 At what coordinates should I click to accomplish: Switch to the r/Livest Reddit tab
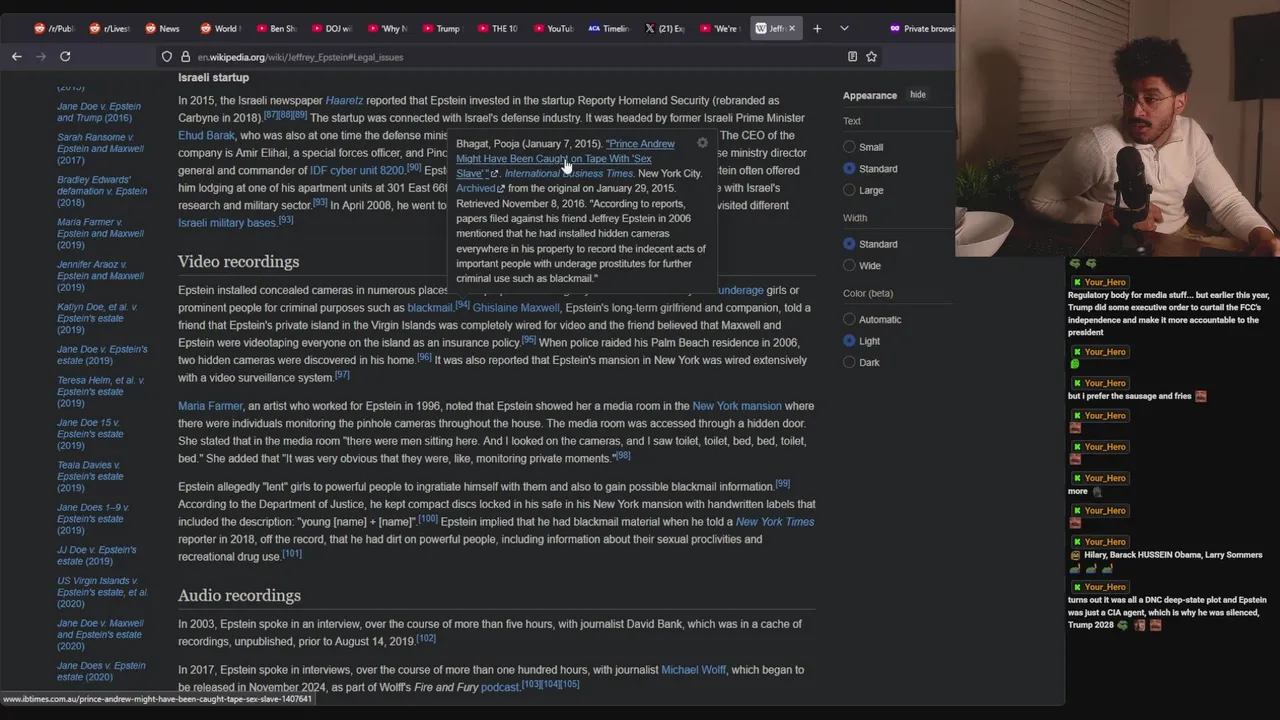click(x=110, y=28)
